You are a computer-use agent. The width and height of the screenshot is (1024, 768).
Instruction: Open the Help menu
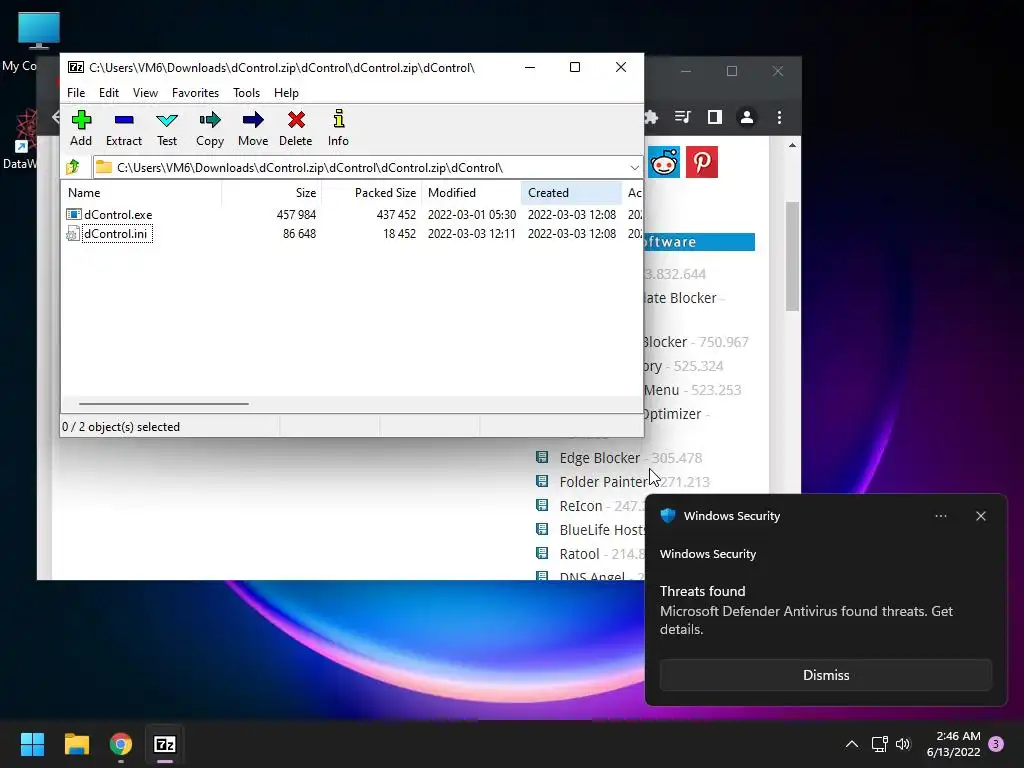click(x=286, y=93)
